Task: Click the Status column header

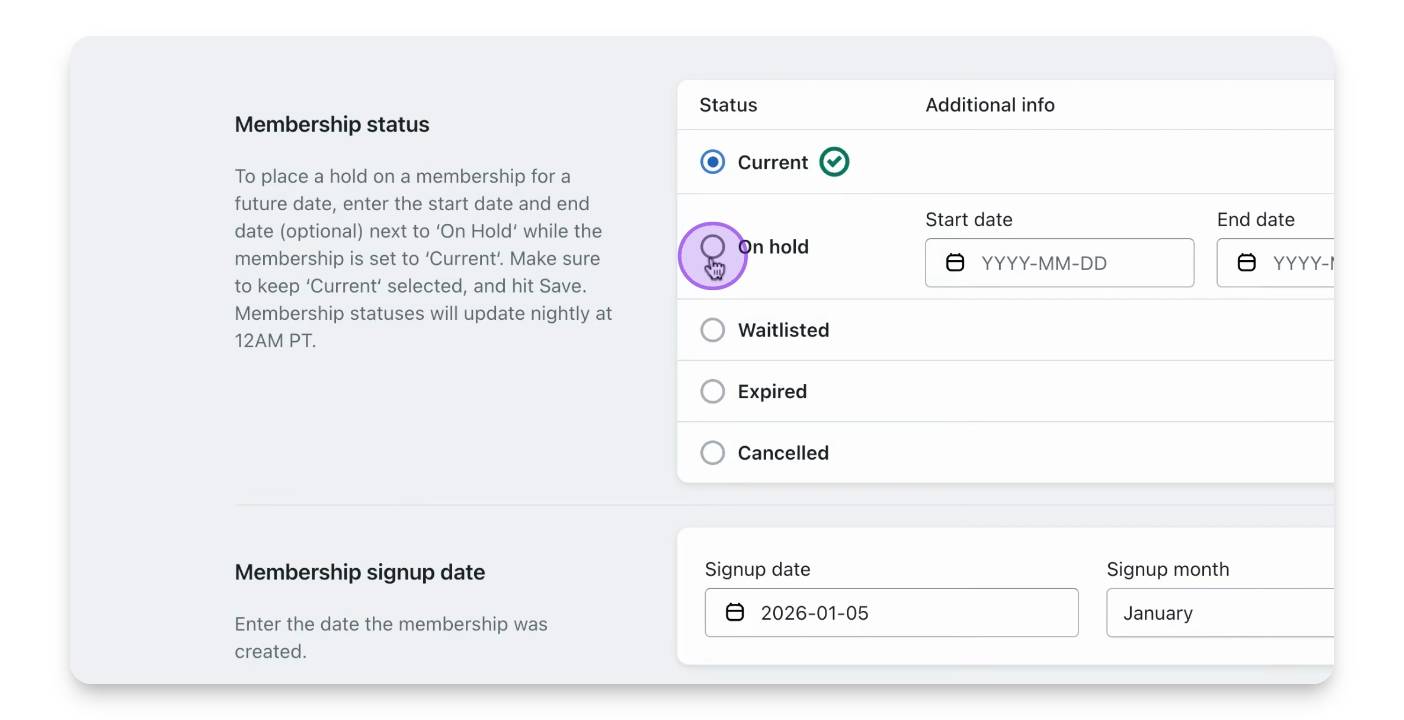Action: coord(728,105)
